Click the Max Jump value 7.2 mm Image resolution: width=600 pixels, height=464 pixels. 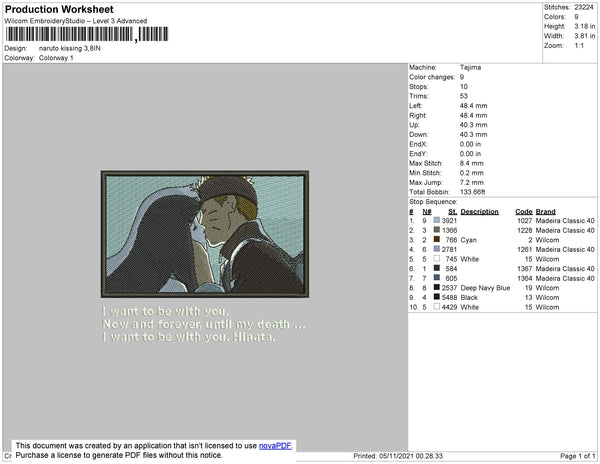point(471,182)
